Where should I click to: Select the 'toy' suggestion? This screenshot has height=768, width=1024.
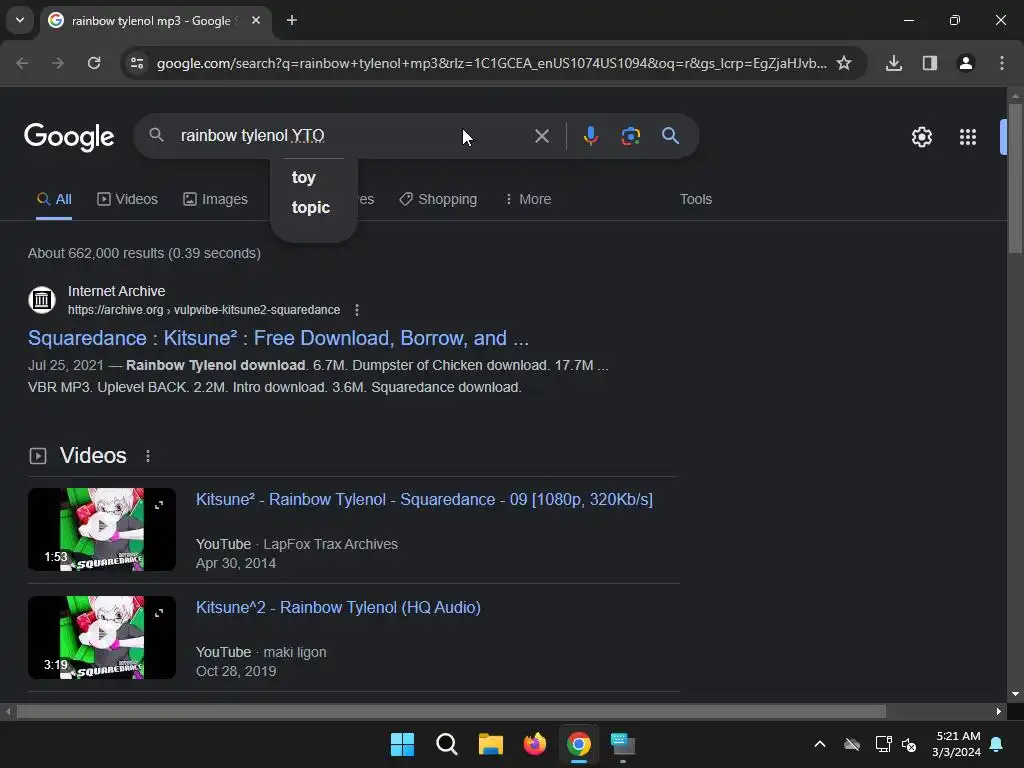pyautogui.click(x=304, y=178)
